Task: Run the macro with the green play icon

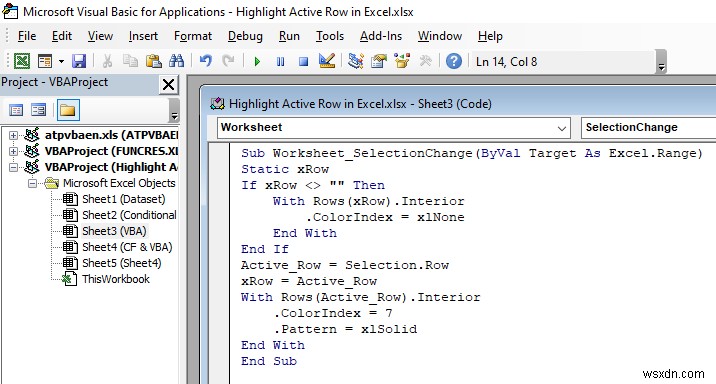Action: coord(257,61)
